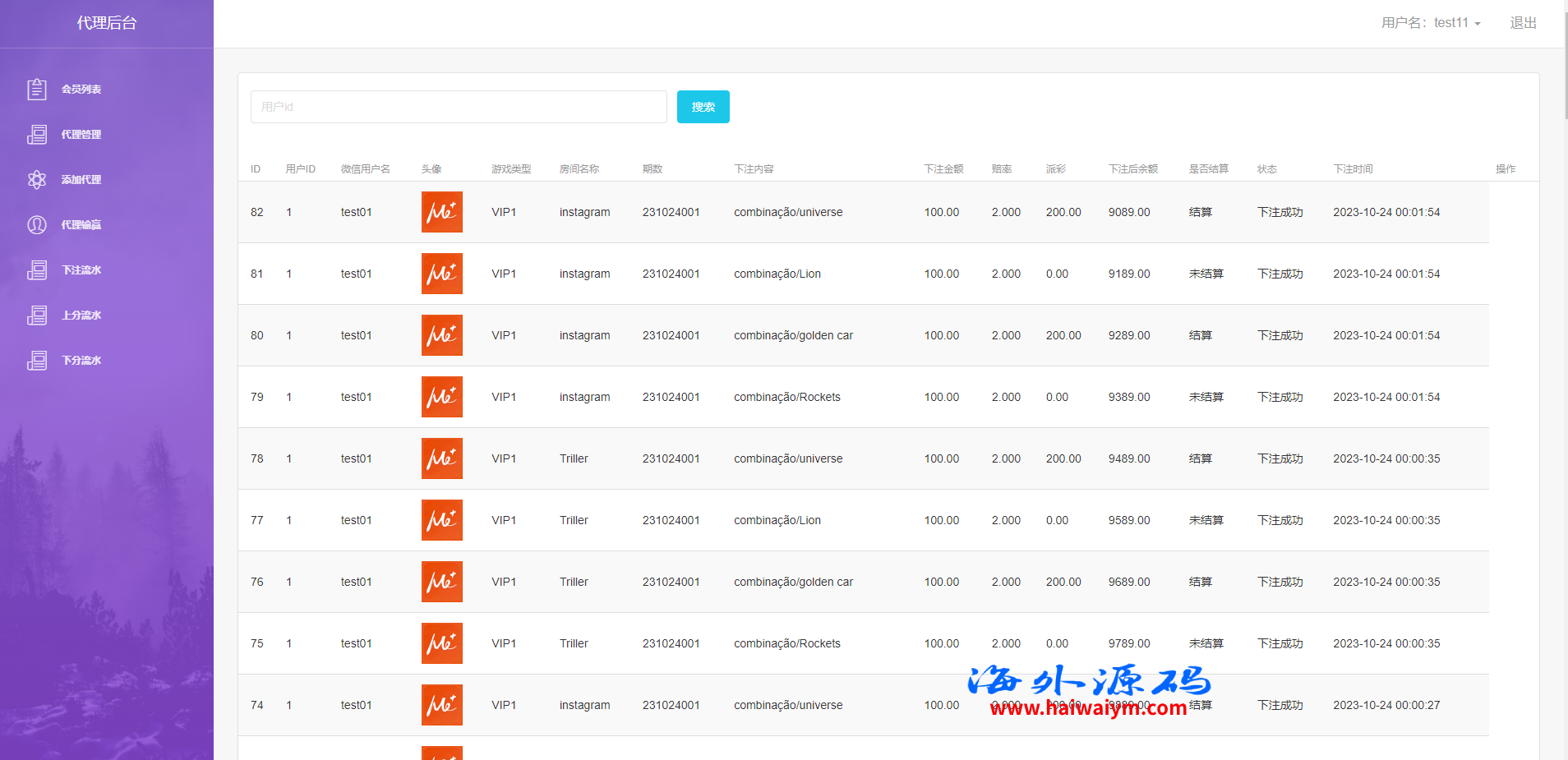Focus the 用户id search input field
1568x760 pixels.
(459, 107)
